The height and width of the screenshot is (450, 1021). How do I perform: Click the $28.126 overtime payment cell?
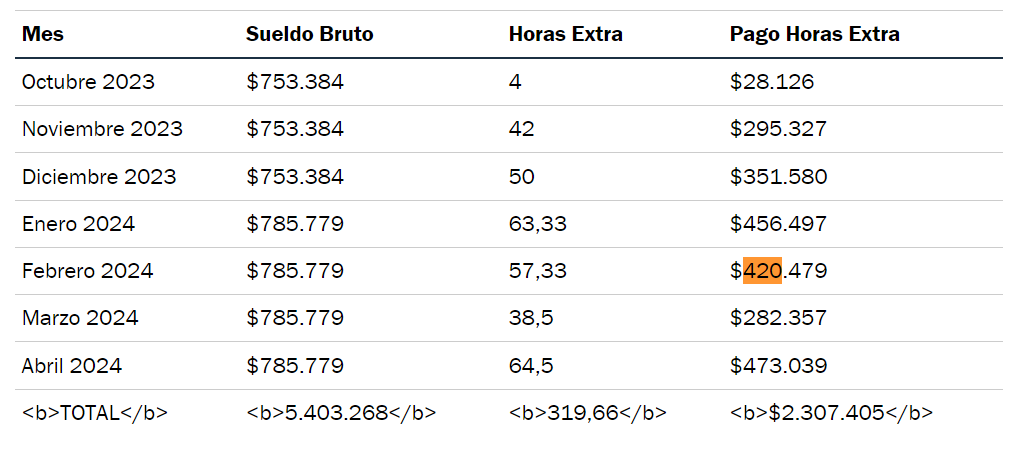click(x=771, y=82)
